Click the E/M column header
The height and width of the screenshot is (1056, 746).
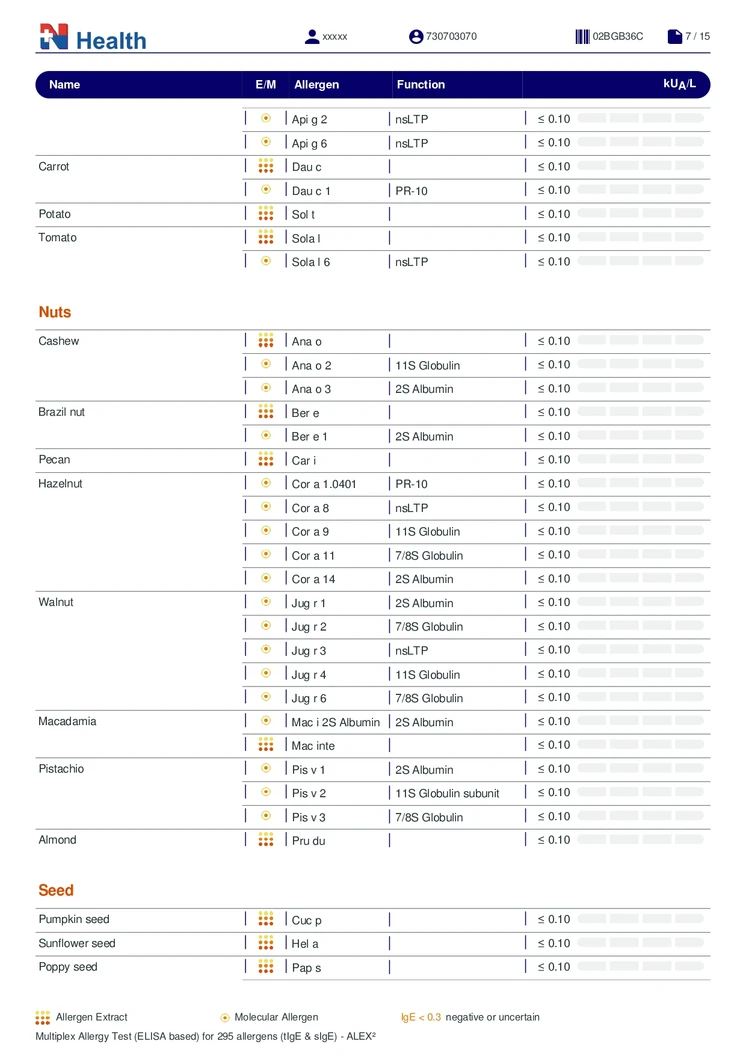tap(266, 85)
